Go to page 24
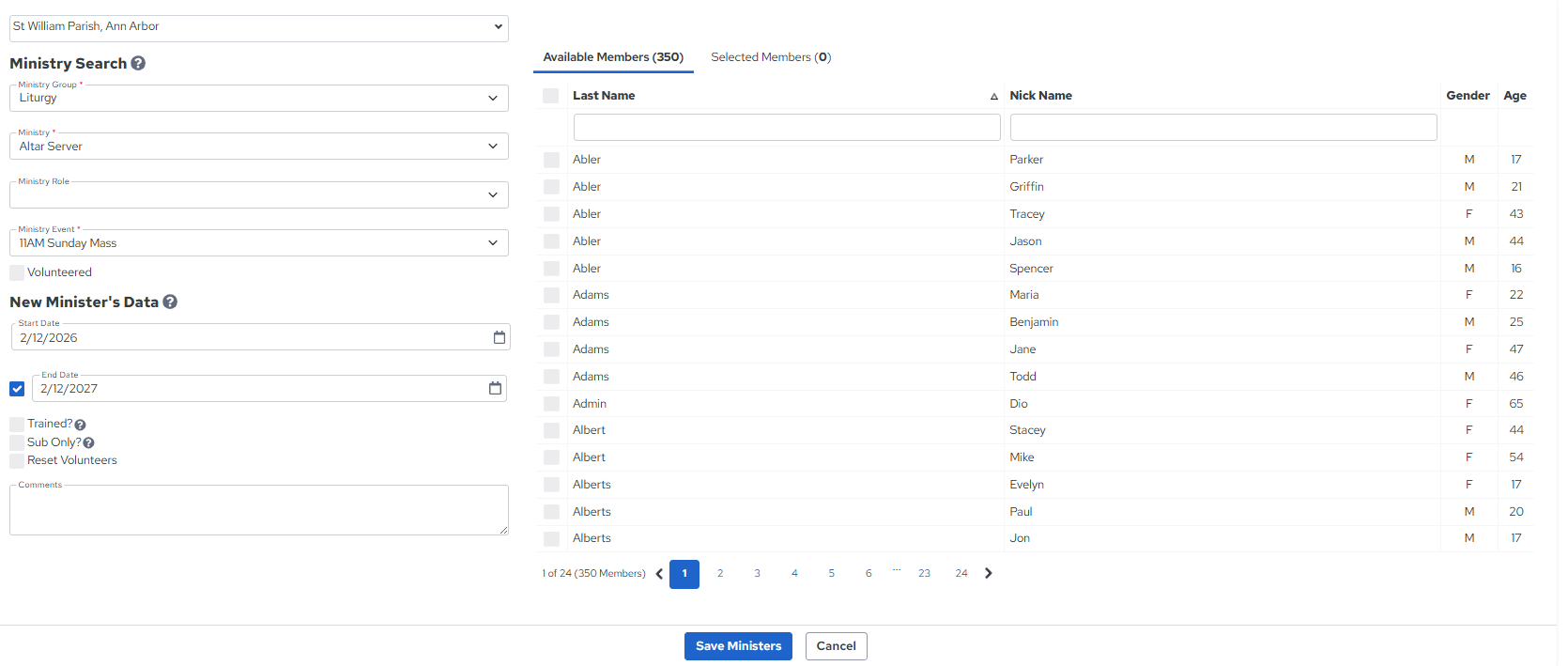This screenshot has width=1568, height=666. (x=961, y=573)
